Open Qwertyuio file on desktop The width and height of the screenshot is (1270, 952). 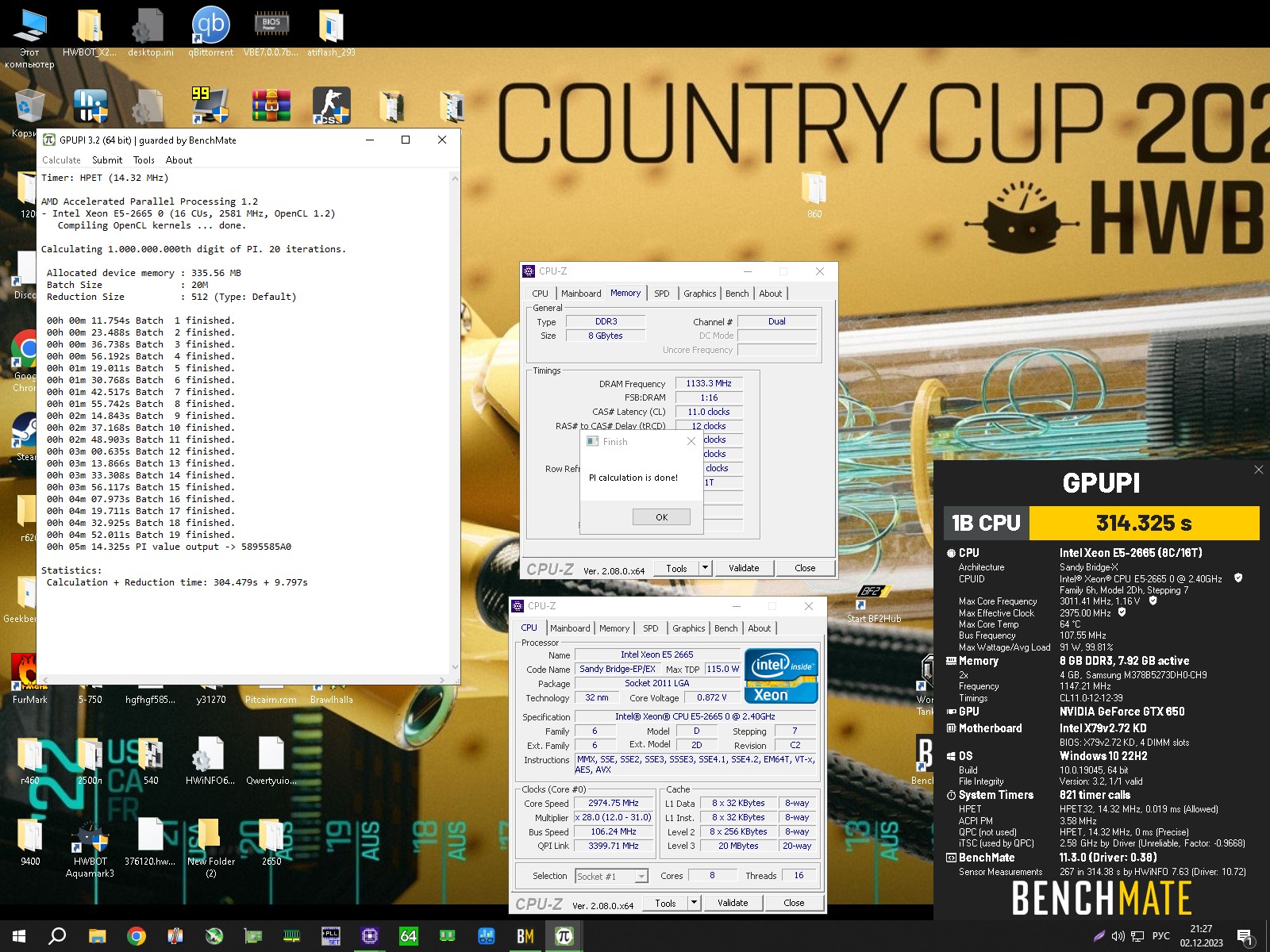pyautogui.click(x=271, y=760)
